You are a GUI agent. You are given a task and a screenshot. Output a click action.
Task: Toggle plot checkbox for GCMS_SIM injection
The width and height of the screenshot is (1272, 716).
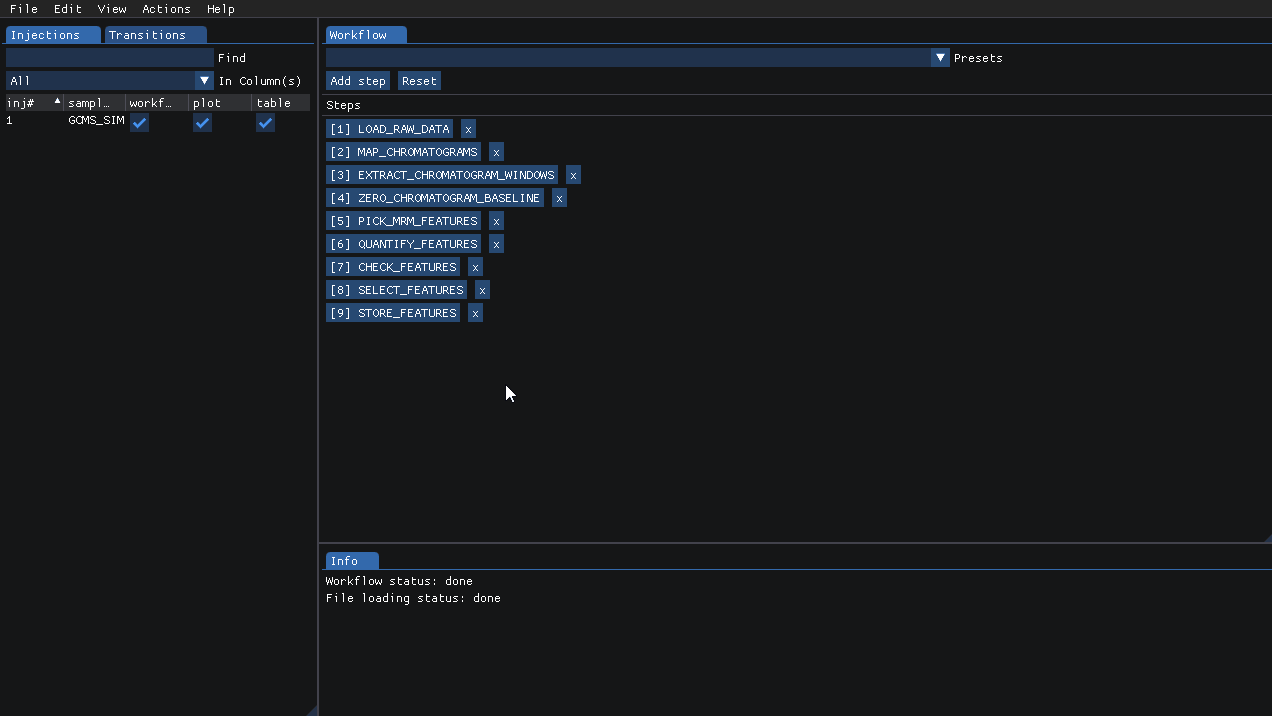point(202,122)
